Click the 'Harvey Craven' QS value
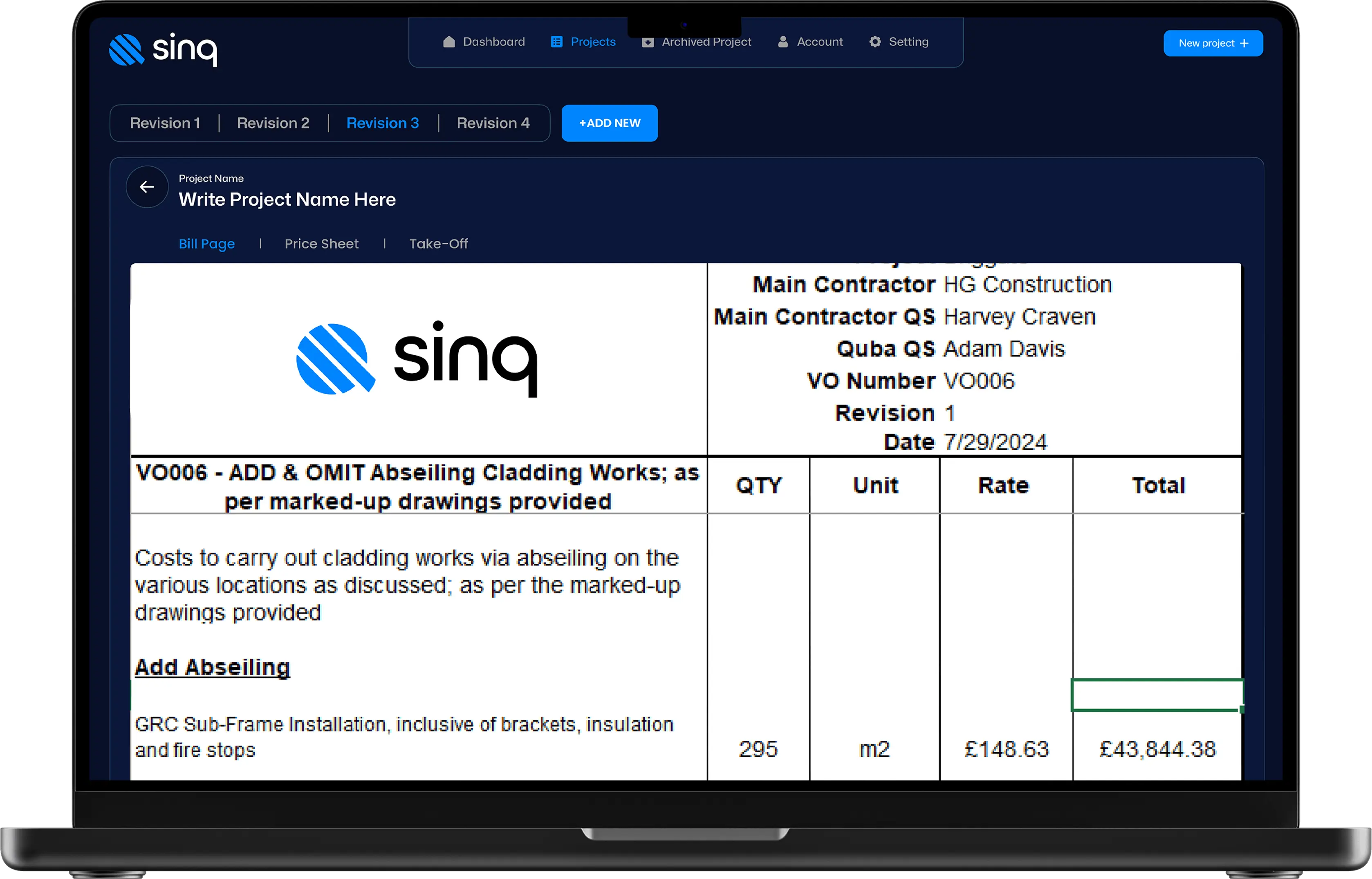 [1020, 317]
